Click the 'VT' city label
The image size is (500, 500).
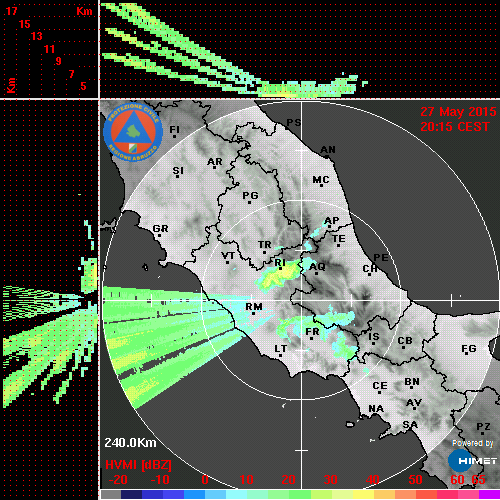click(x=228, y=256)
